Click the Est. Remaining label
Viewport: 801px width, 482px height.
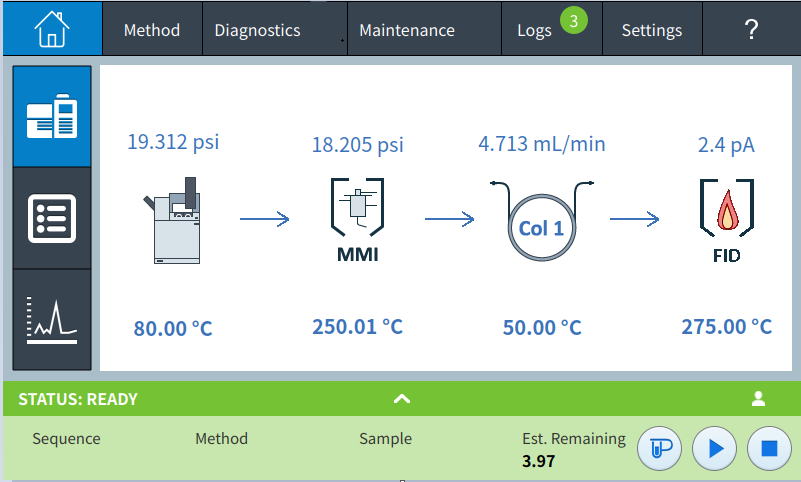(x=574, y=439)
